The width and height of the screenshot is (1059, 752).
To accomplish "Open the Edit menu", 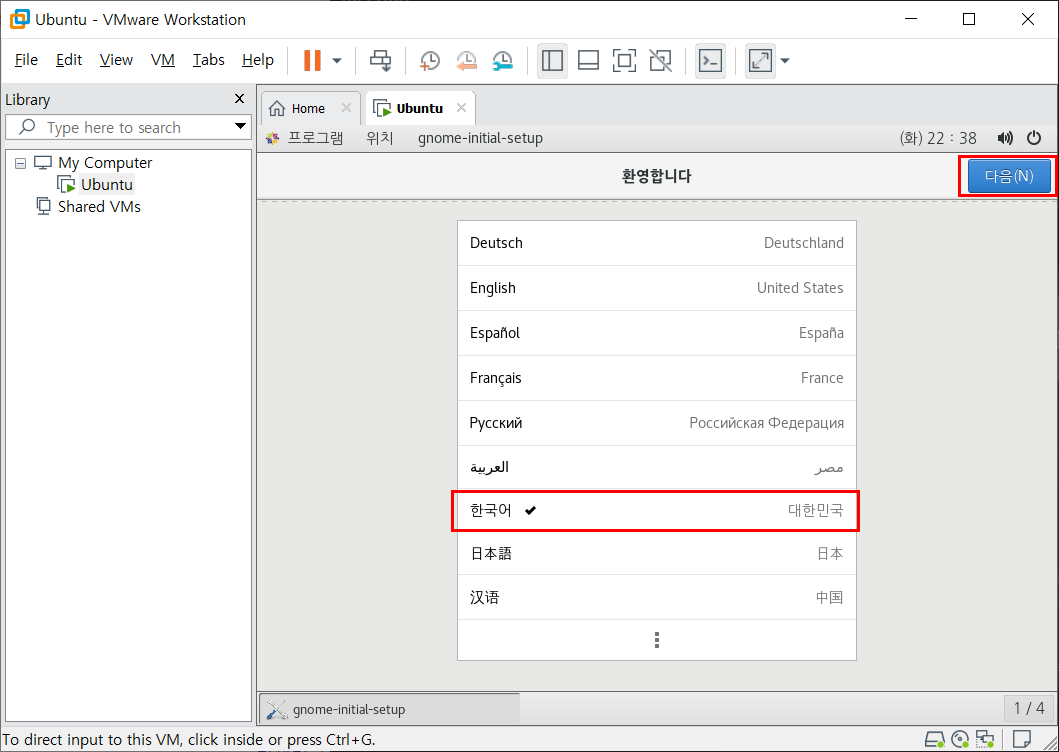I will tap(69, 60).
